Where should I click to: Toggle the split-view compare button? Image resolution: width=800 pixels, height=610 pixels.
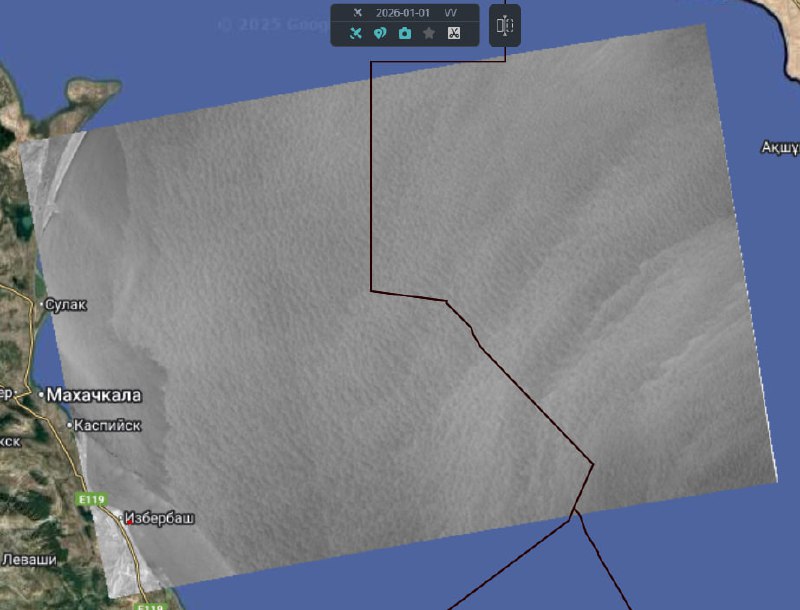(505, 25)
